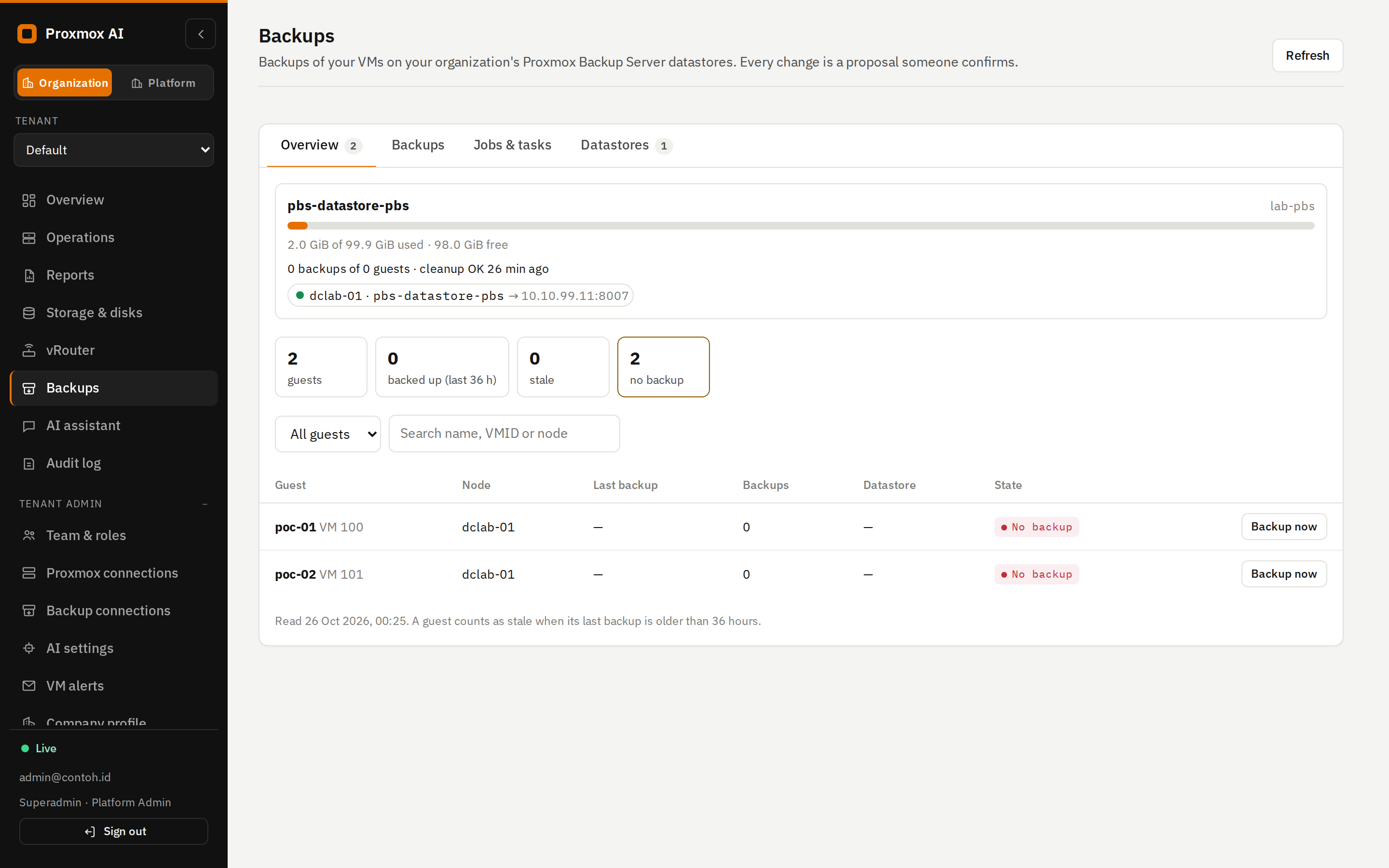Click the 0 stale stat card
The image size is (1389, 868).
pos(563,367)
